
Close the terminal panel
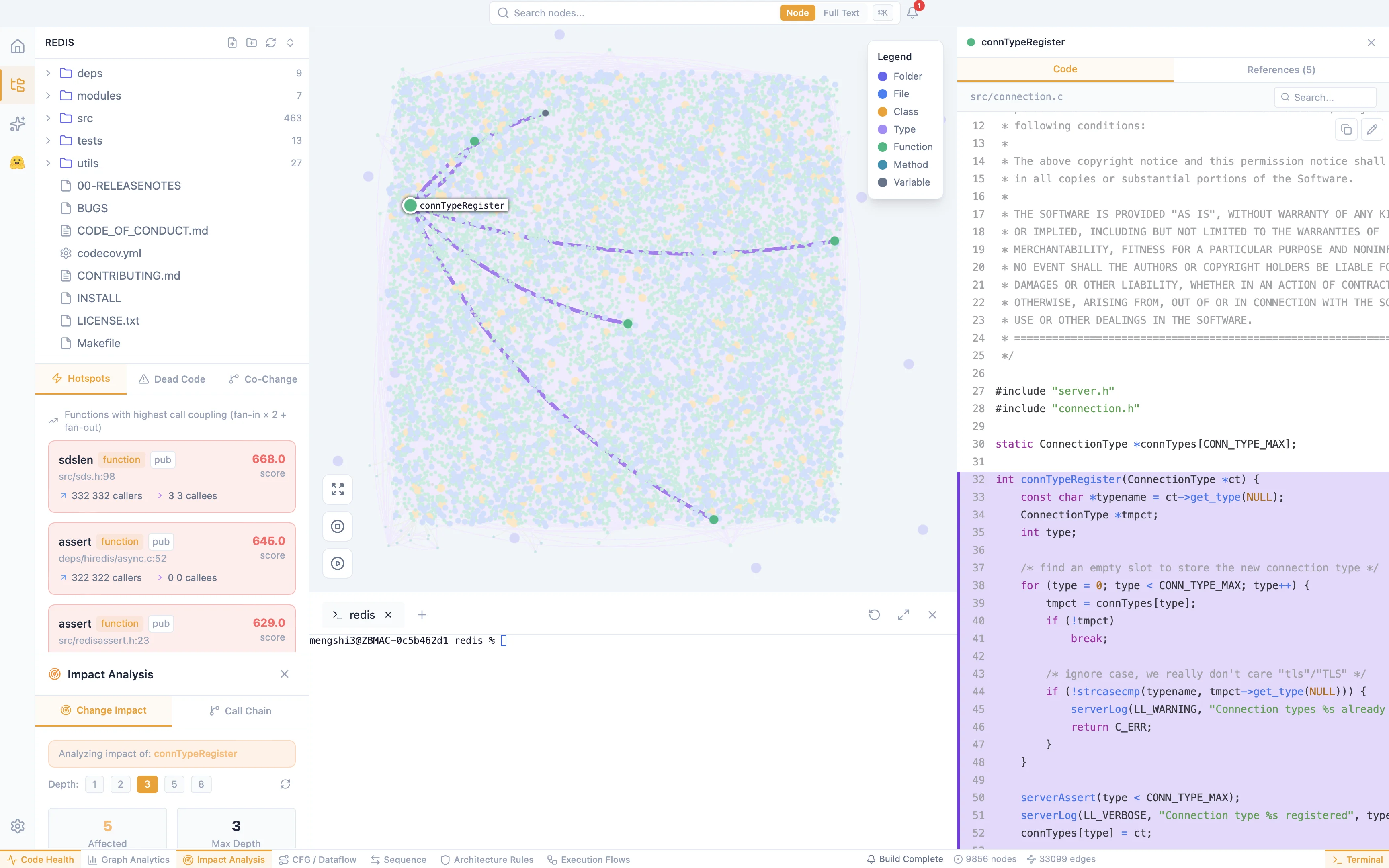(932, 615)
